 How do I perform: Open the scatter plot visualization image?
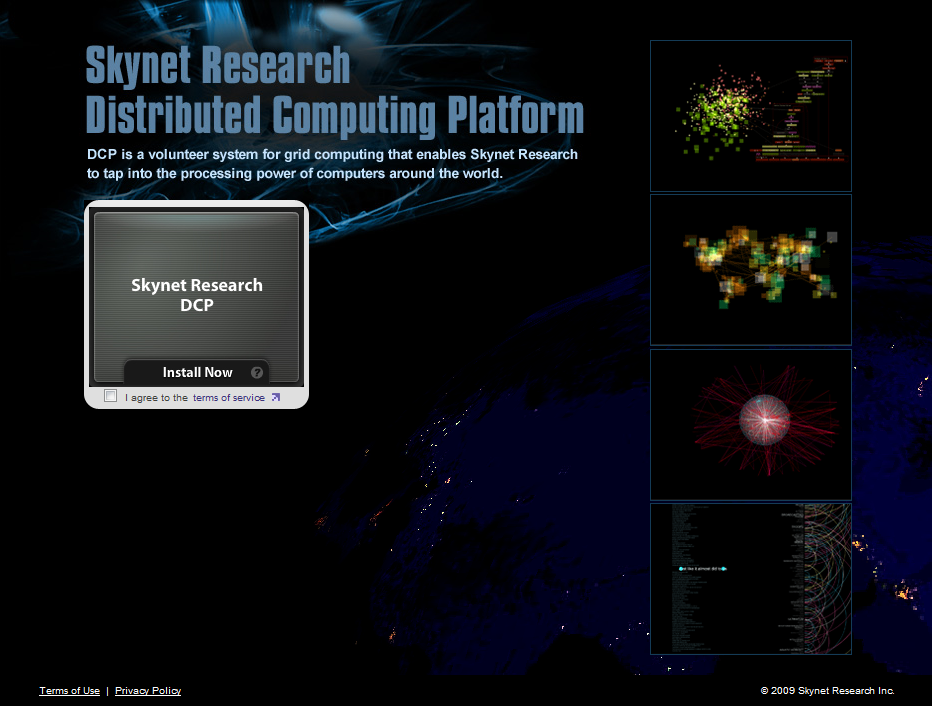[x=750, y=115]
